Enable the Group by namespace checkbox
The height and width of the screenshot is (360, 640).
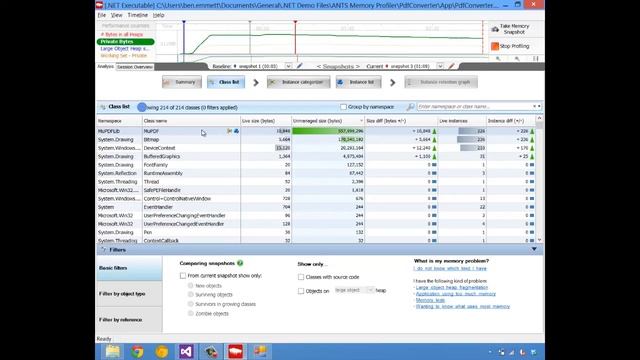343,107
